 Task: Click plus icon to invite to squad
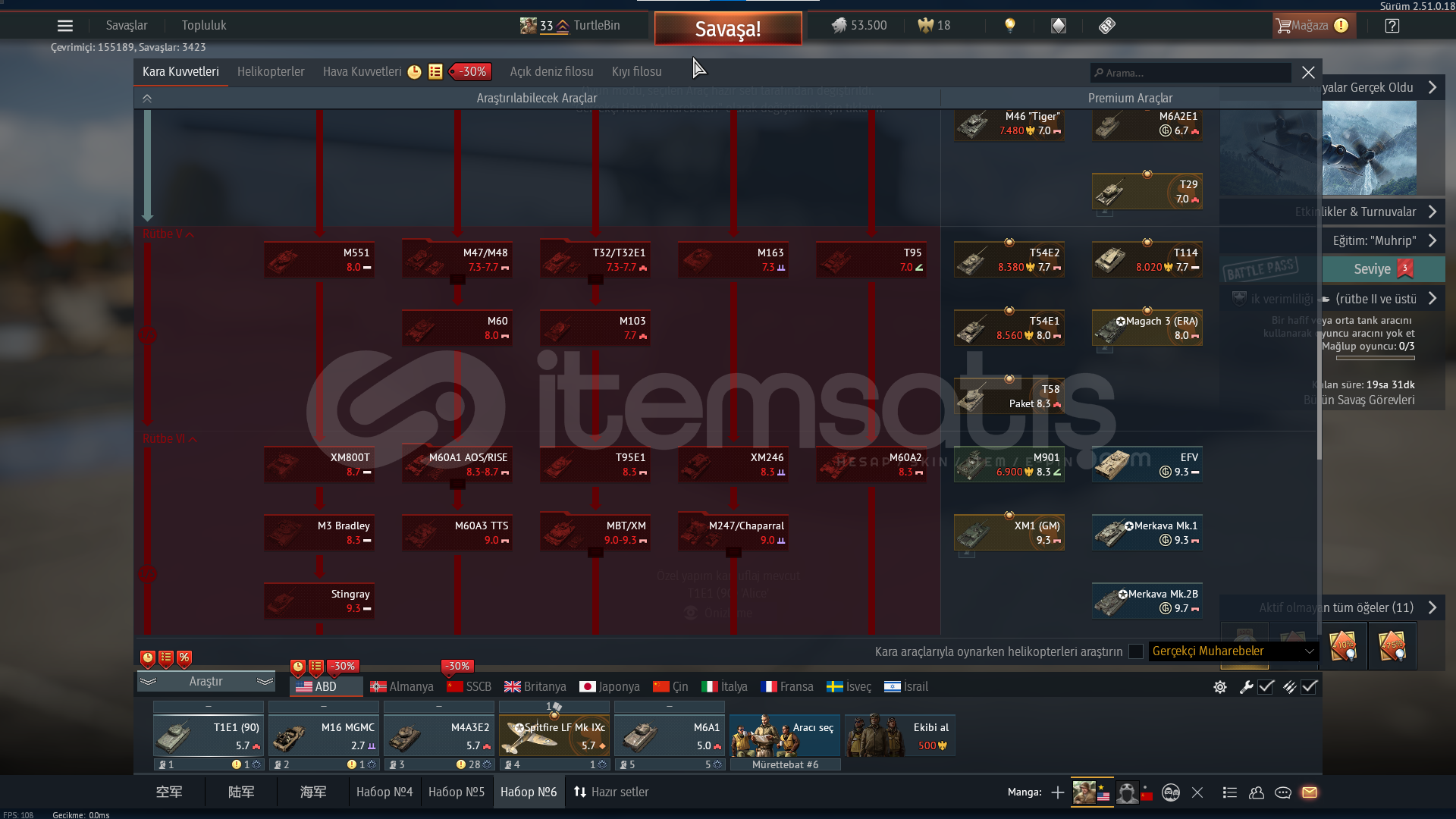1058,792
